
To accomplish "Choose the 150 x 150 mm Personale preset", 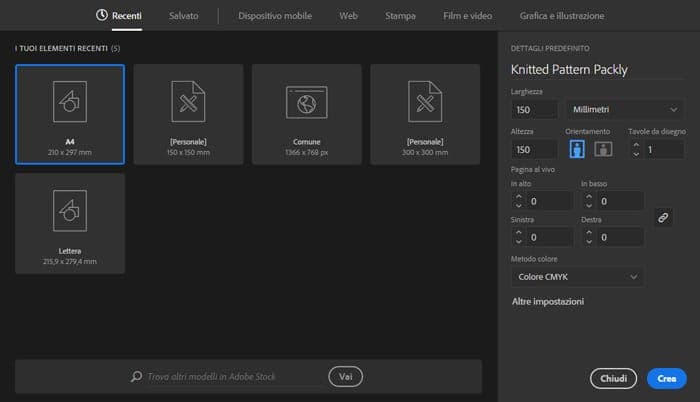I will 188,101.
